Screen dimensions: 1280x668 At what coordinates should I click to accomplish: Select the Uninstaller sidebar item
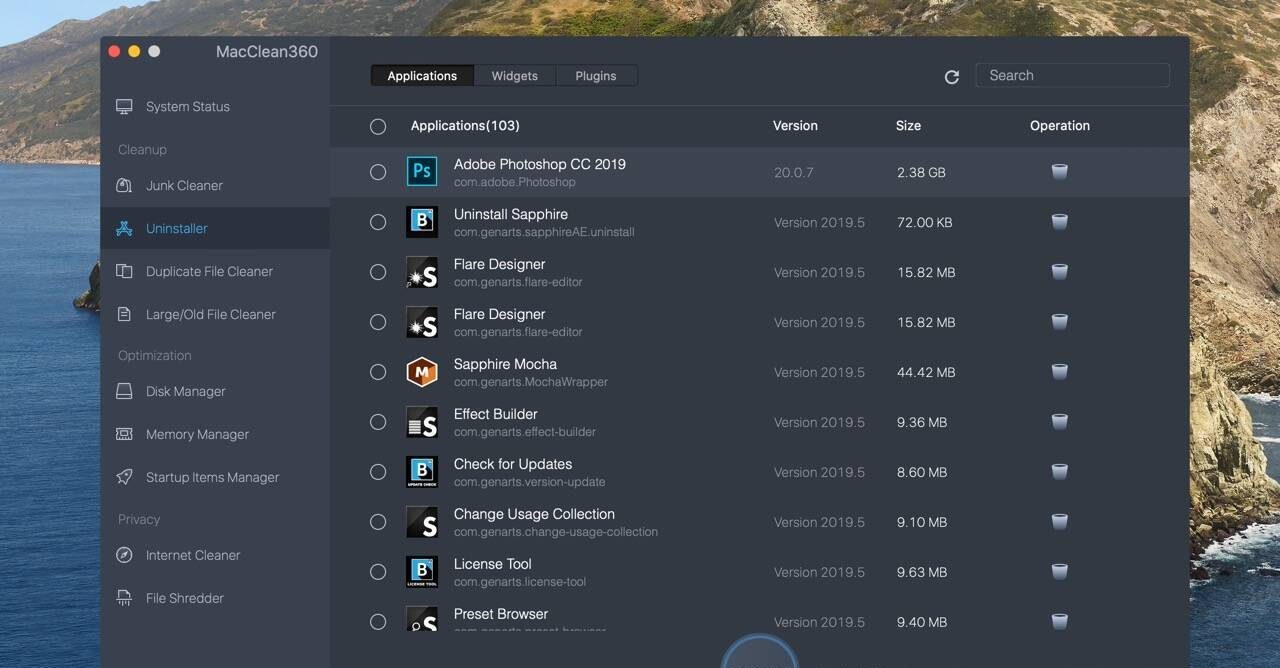(215, 228)
